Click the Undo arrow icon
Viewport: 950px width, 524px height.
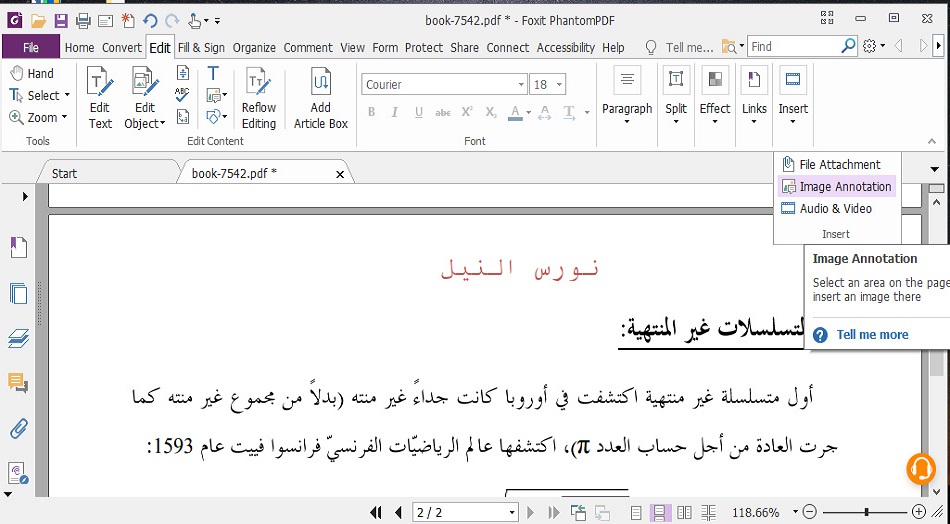[x=150, y=20]
